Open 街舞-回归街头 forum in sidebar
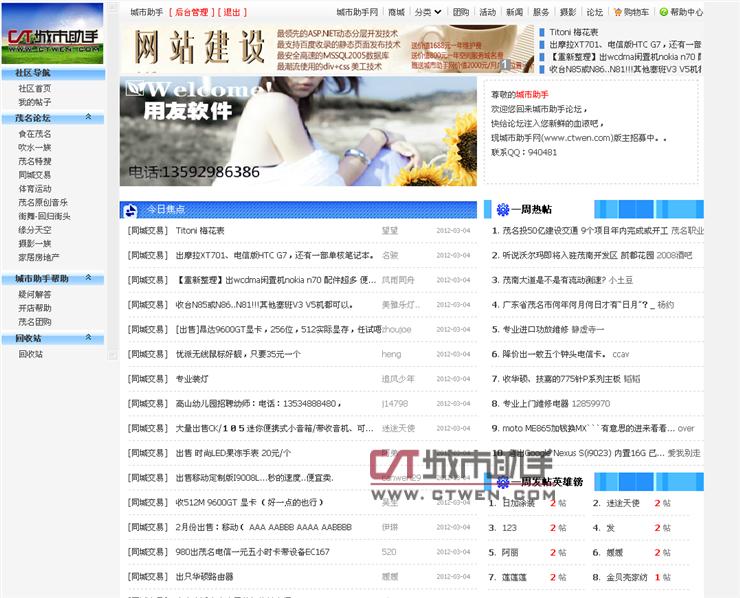Screen dimensions: 740x598 pyautogui.click(x=44, y=216)
